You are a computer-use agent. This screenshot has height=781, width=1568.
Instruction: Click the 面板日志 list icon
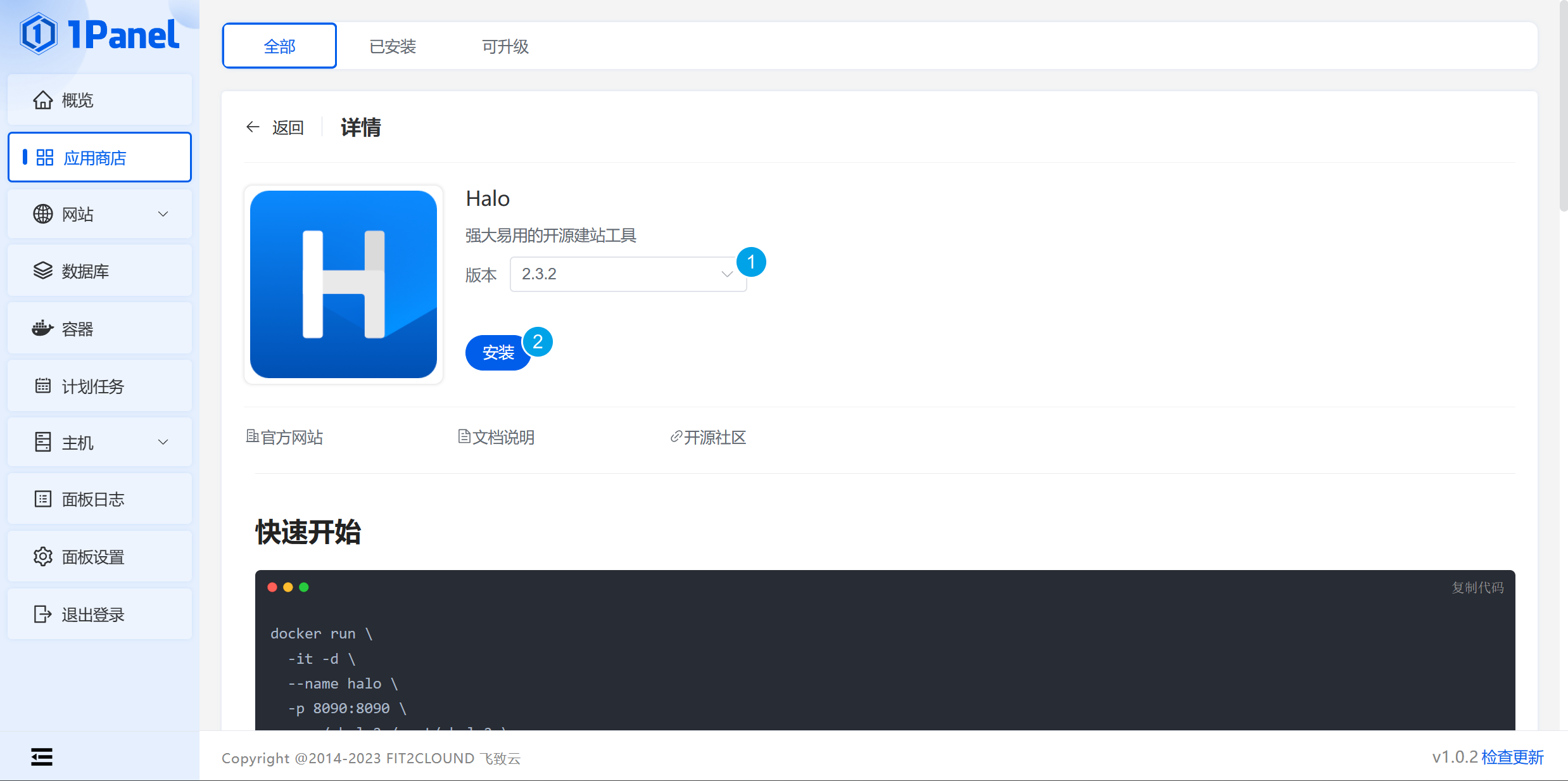tap(43, 499)
